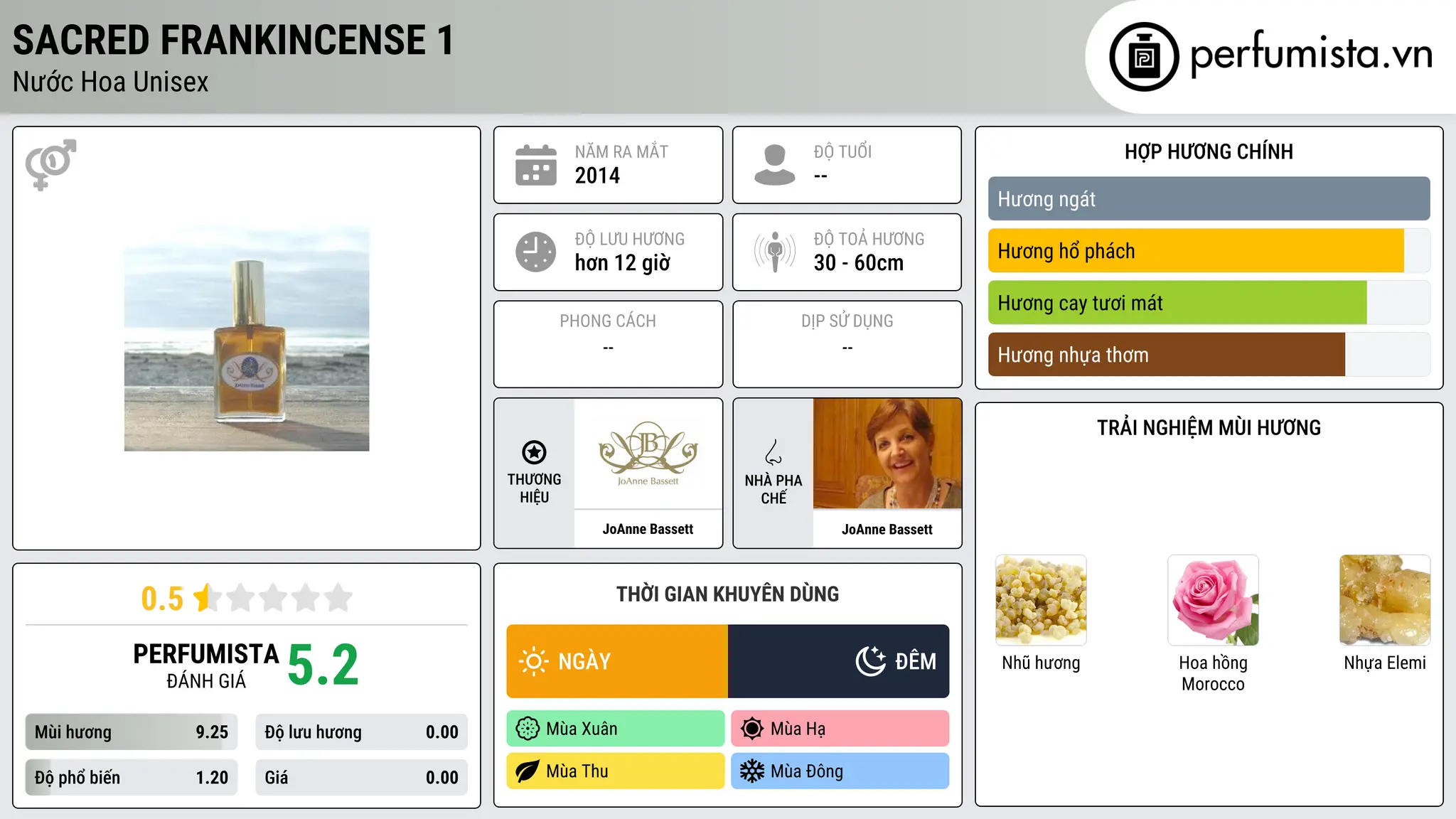Screen dimensions: 1456x819
Task: Click the half-filled first rating star
Action: point(207,598)
